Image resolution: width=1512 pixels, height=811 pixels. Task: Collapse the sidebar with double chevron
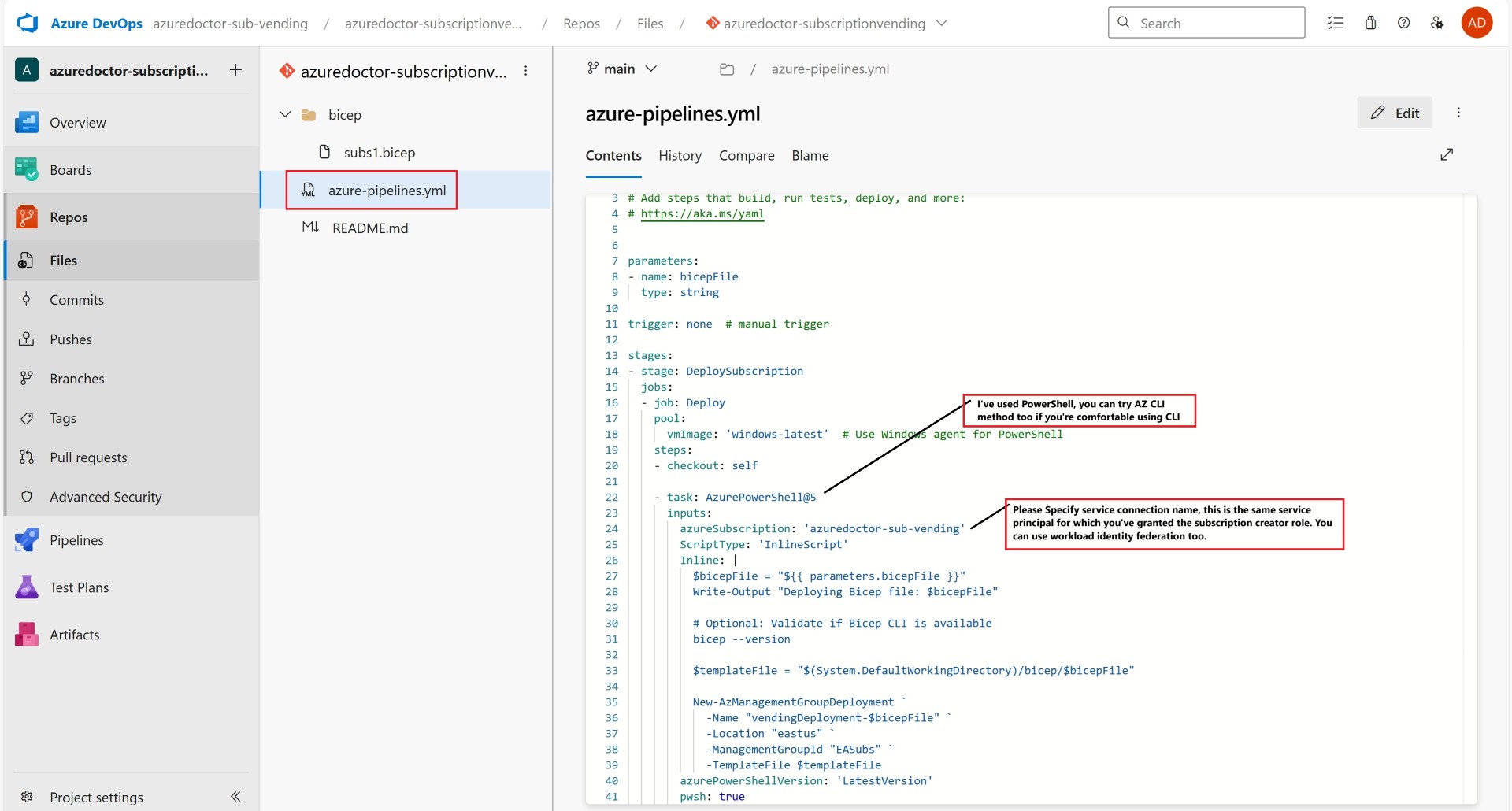click(x=235, y=797)
